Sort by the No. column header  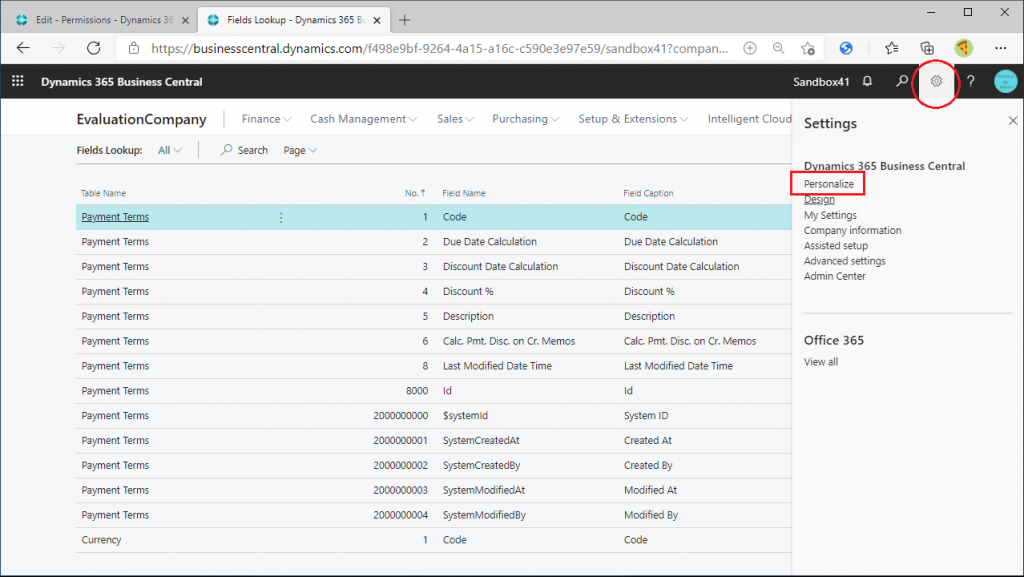(x=415, y=193)
